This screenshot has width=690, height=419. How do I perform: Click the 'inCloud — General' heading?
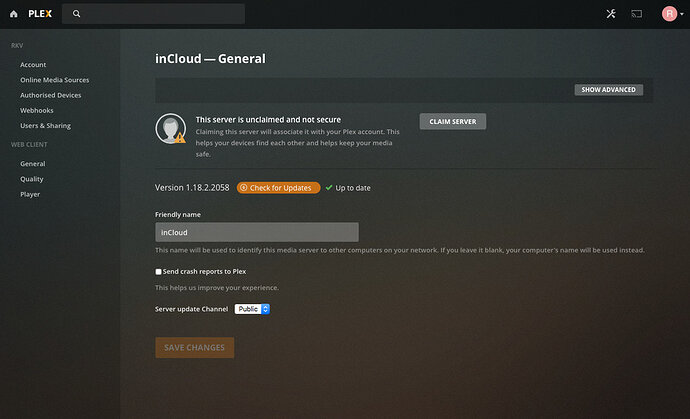pyautogui.click(x=210, y=59)
